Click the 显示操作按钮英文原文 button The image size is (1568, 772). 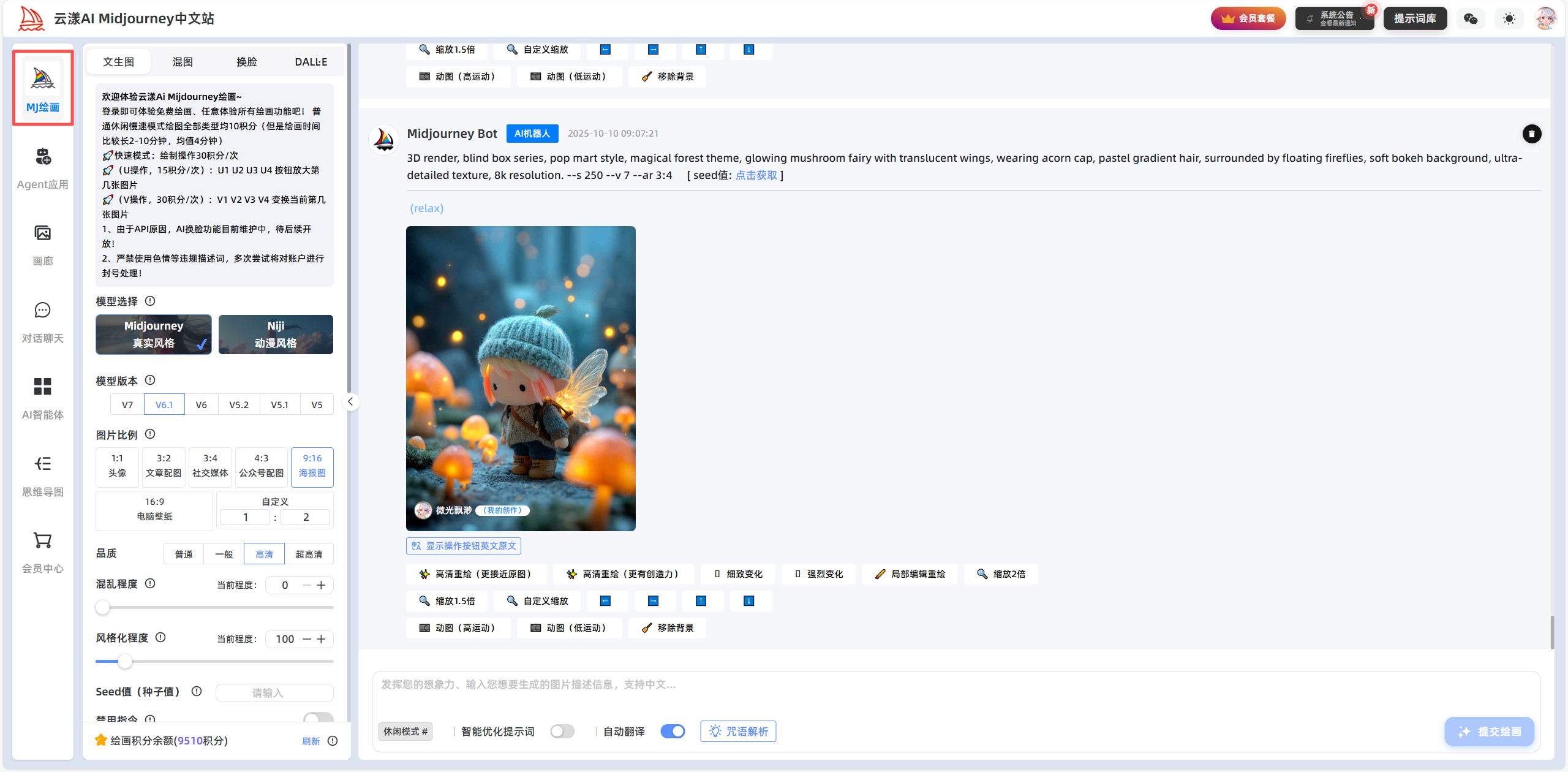(x=464, y=546)
